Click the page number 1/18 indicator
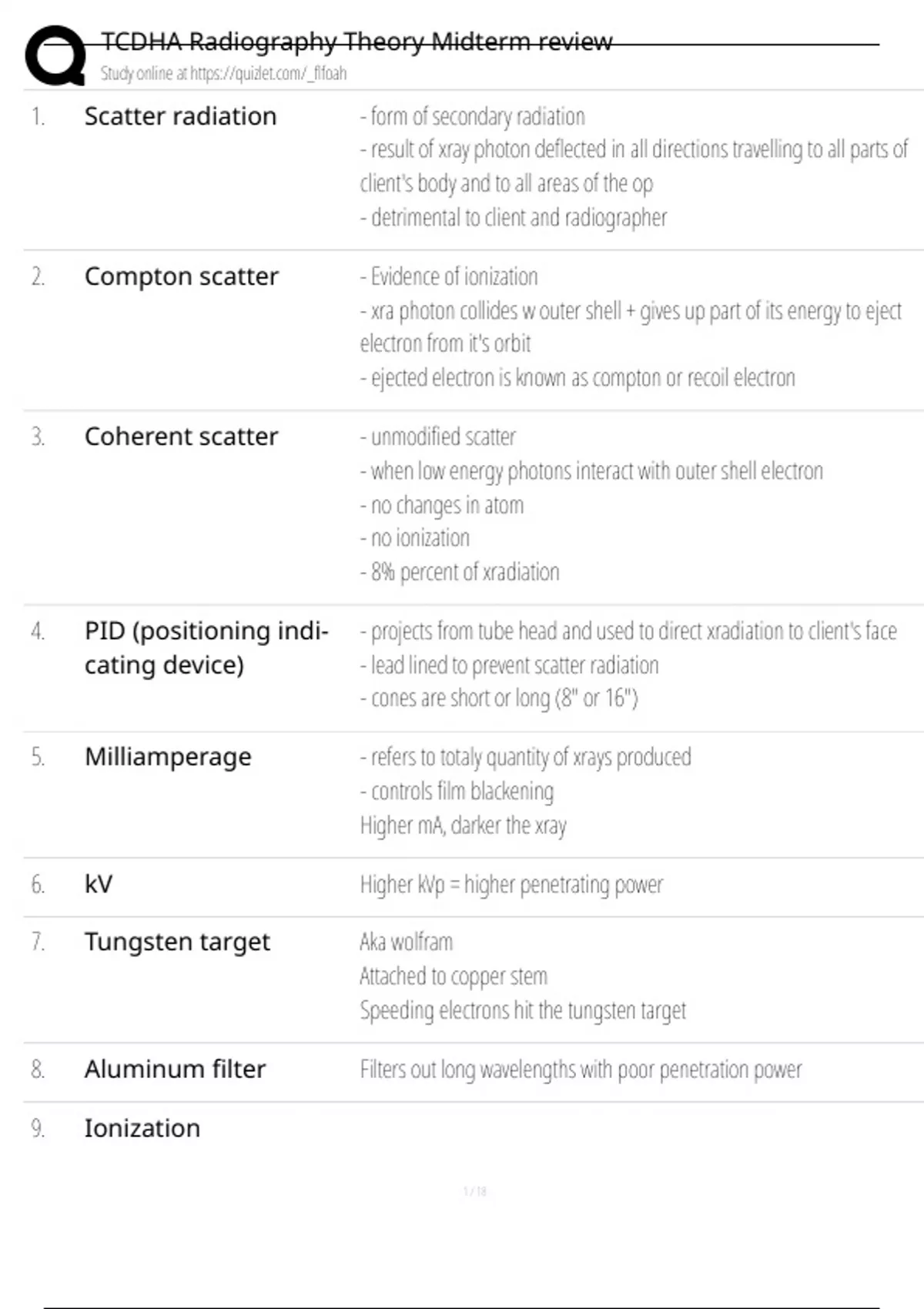Image resolution: width=924 pixels, height=1309 pixels. click(x=475, y=1191)
